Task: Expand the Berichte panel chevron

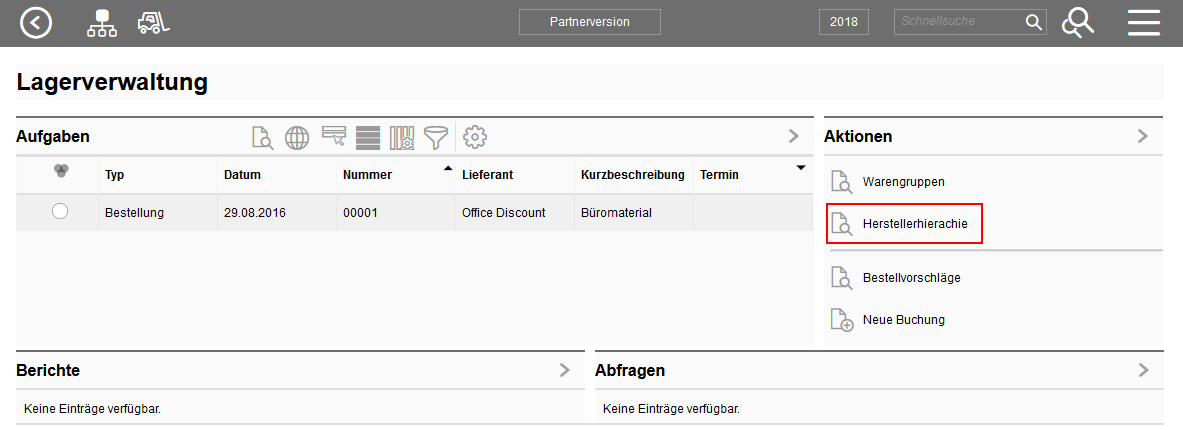Action: click(x=565, y=370)
